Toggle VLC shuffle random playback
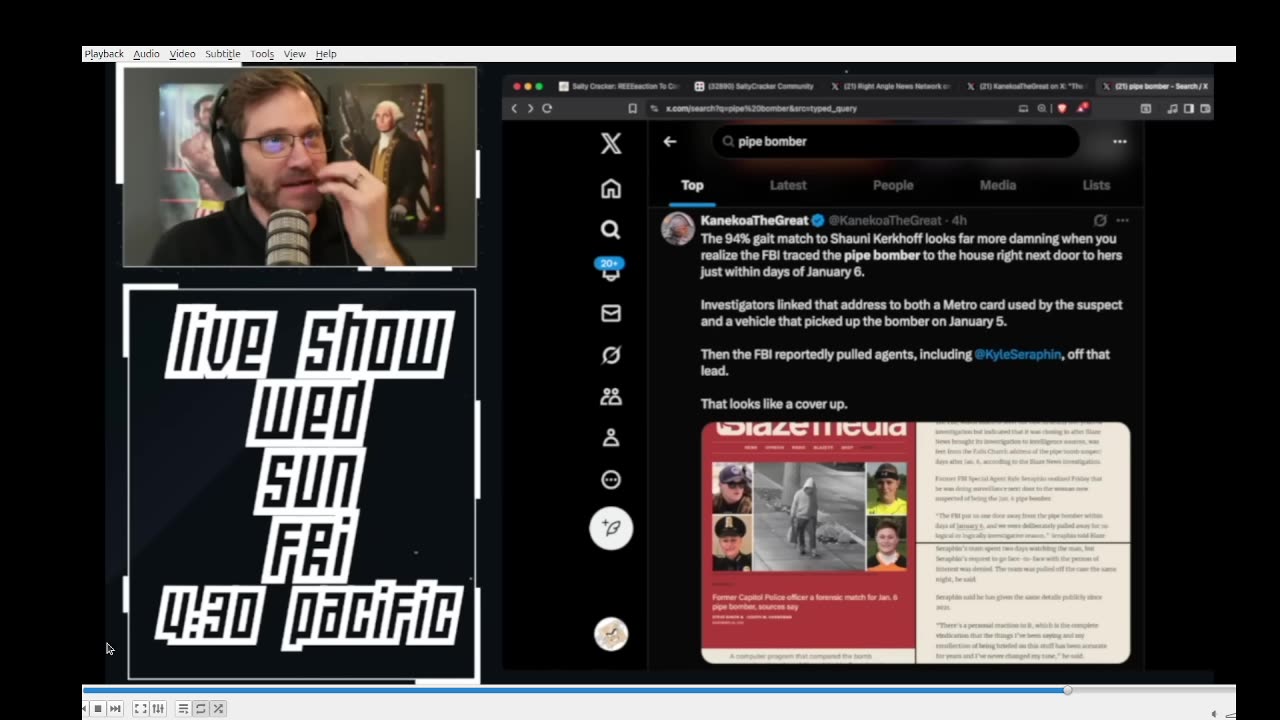The height and width of the screenshot is (720, 1280). pyautogui.click(x=218, y=708)
